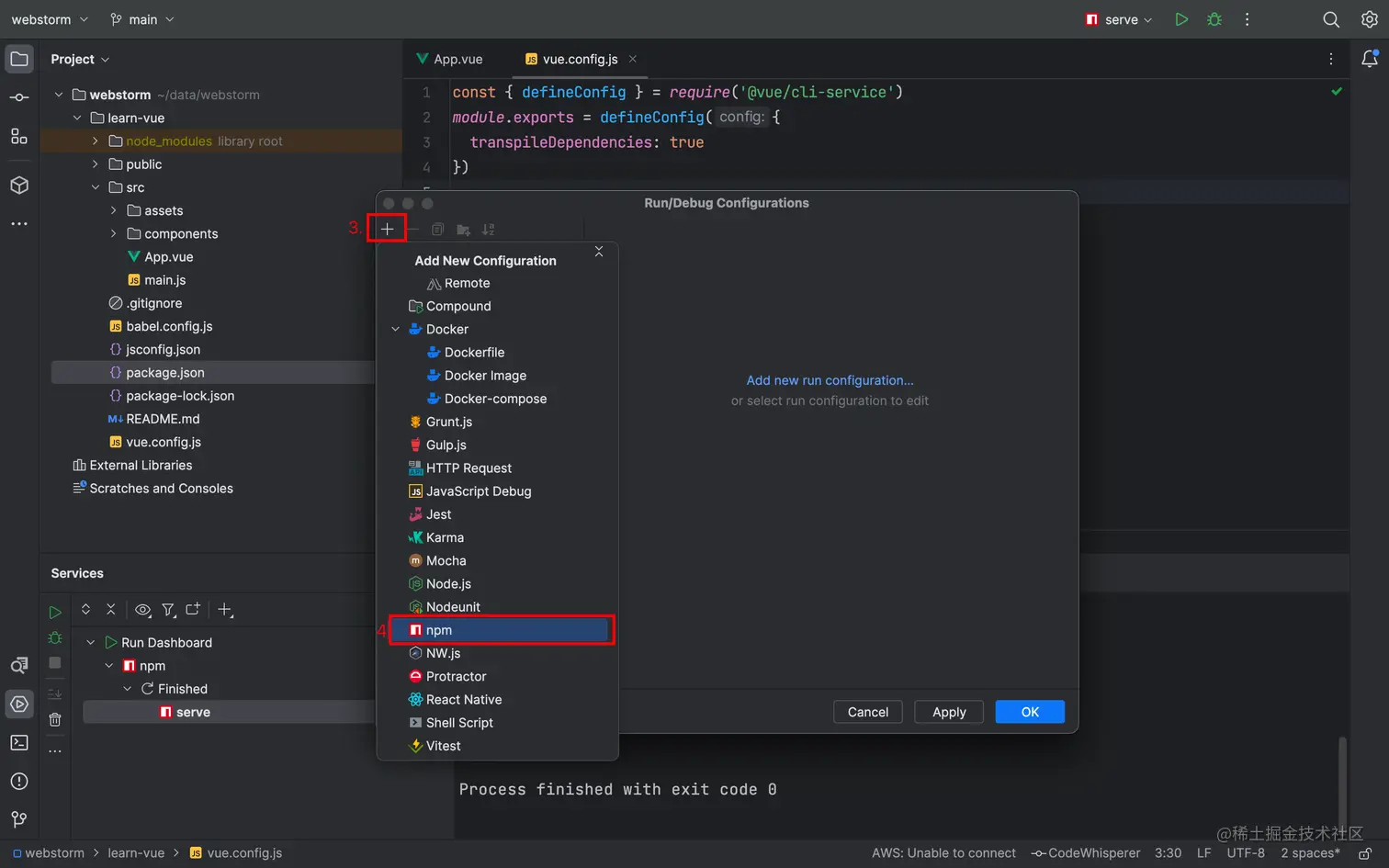
Task: Toggle the Services view options eye
Action: pos(142,609)
